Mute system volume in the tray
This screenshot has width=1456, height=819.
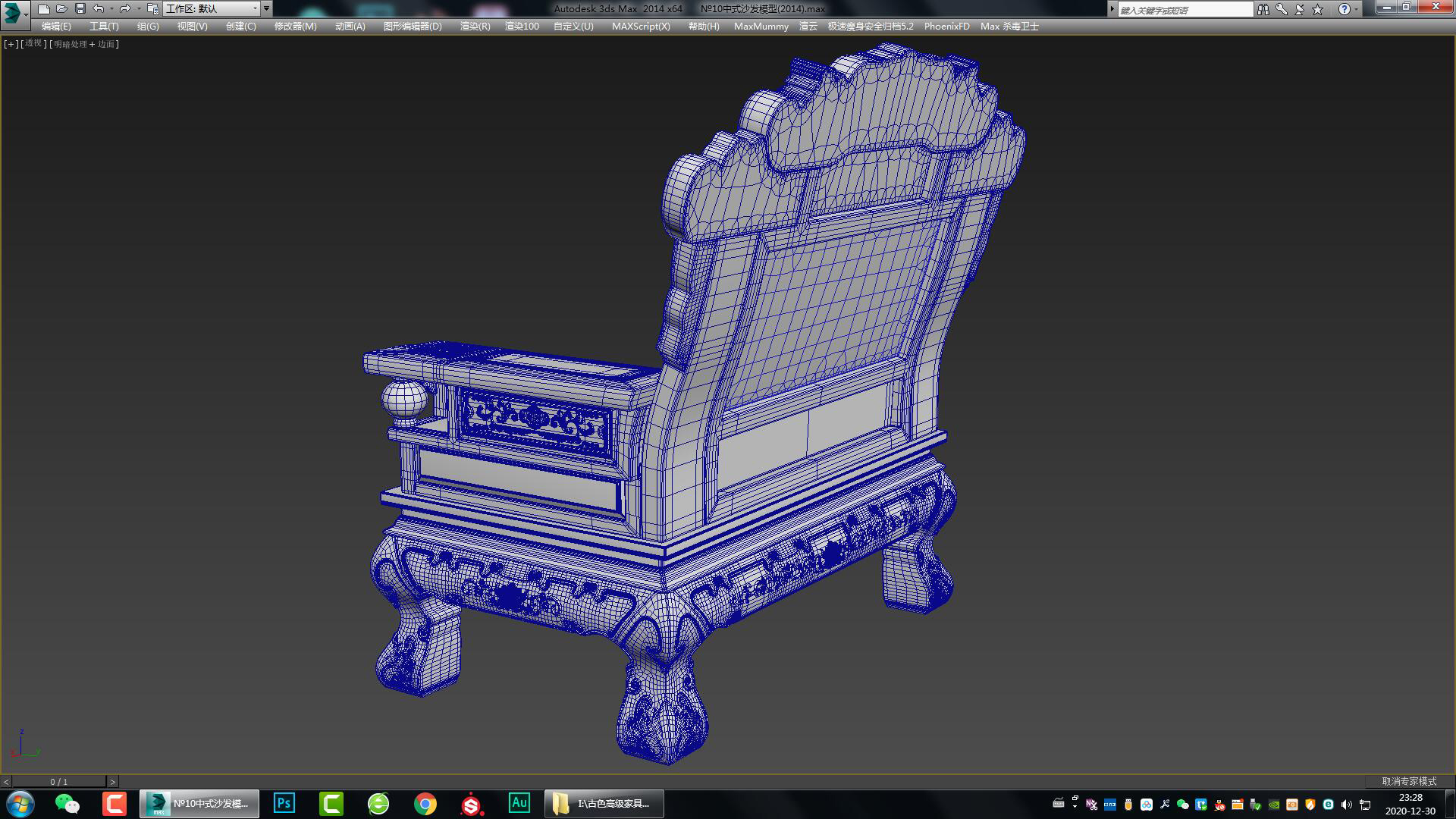coord(1347,805)
